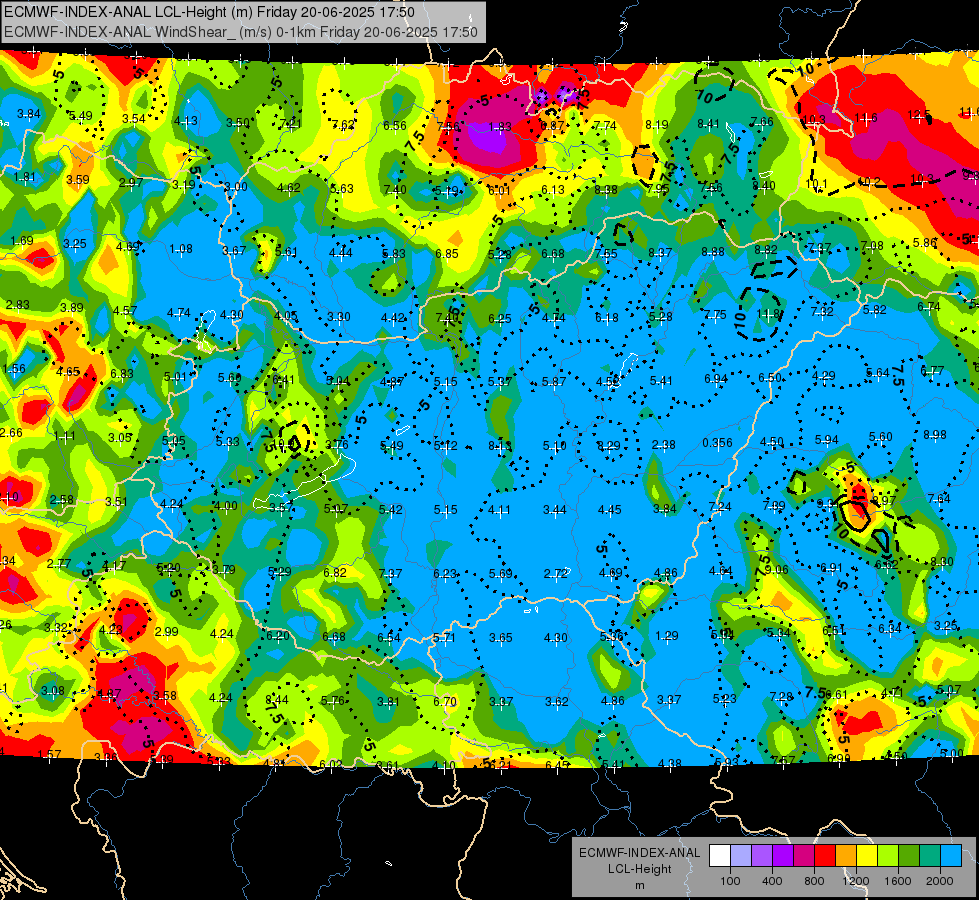Click the wind shear value 5.83

coord(393,254)
